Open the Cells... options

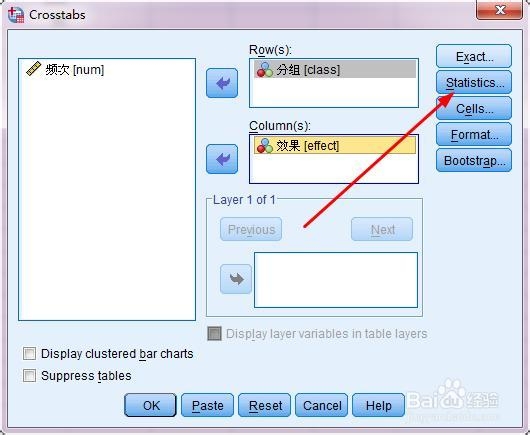click(x=474, y=108)
